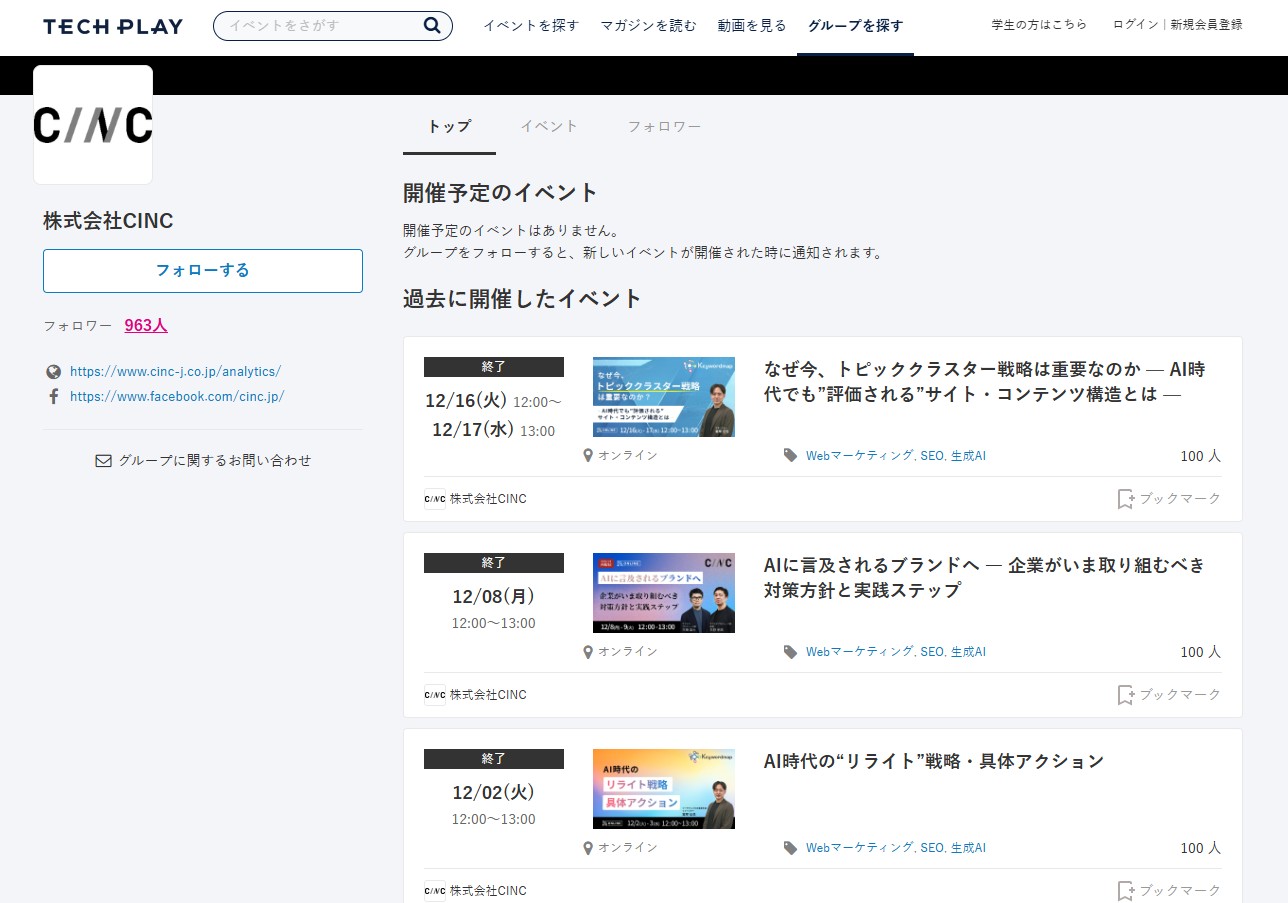The width and height of the screenshot is (1288, 903).
Task: Click the 12/08 event thumbnail image
Action: (663, 593)
